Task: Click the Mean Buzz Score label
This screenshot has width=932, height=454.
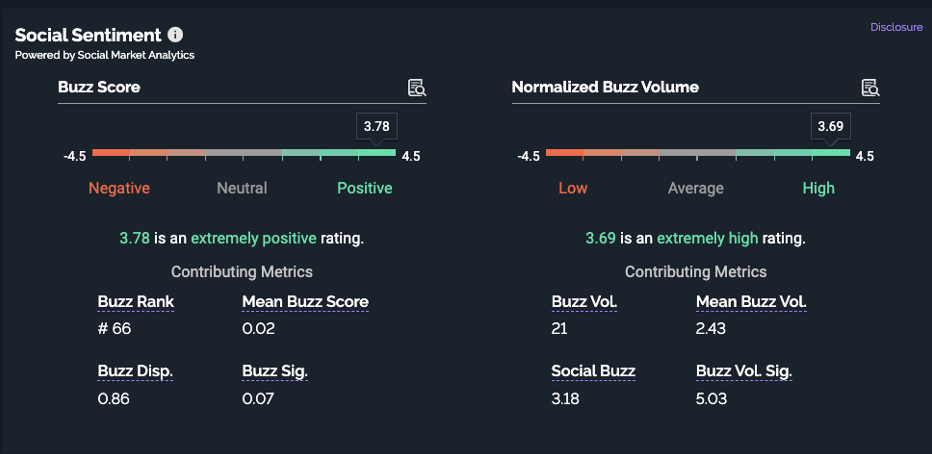Action: tap(305, 302)
